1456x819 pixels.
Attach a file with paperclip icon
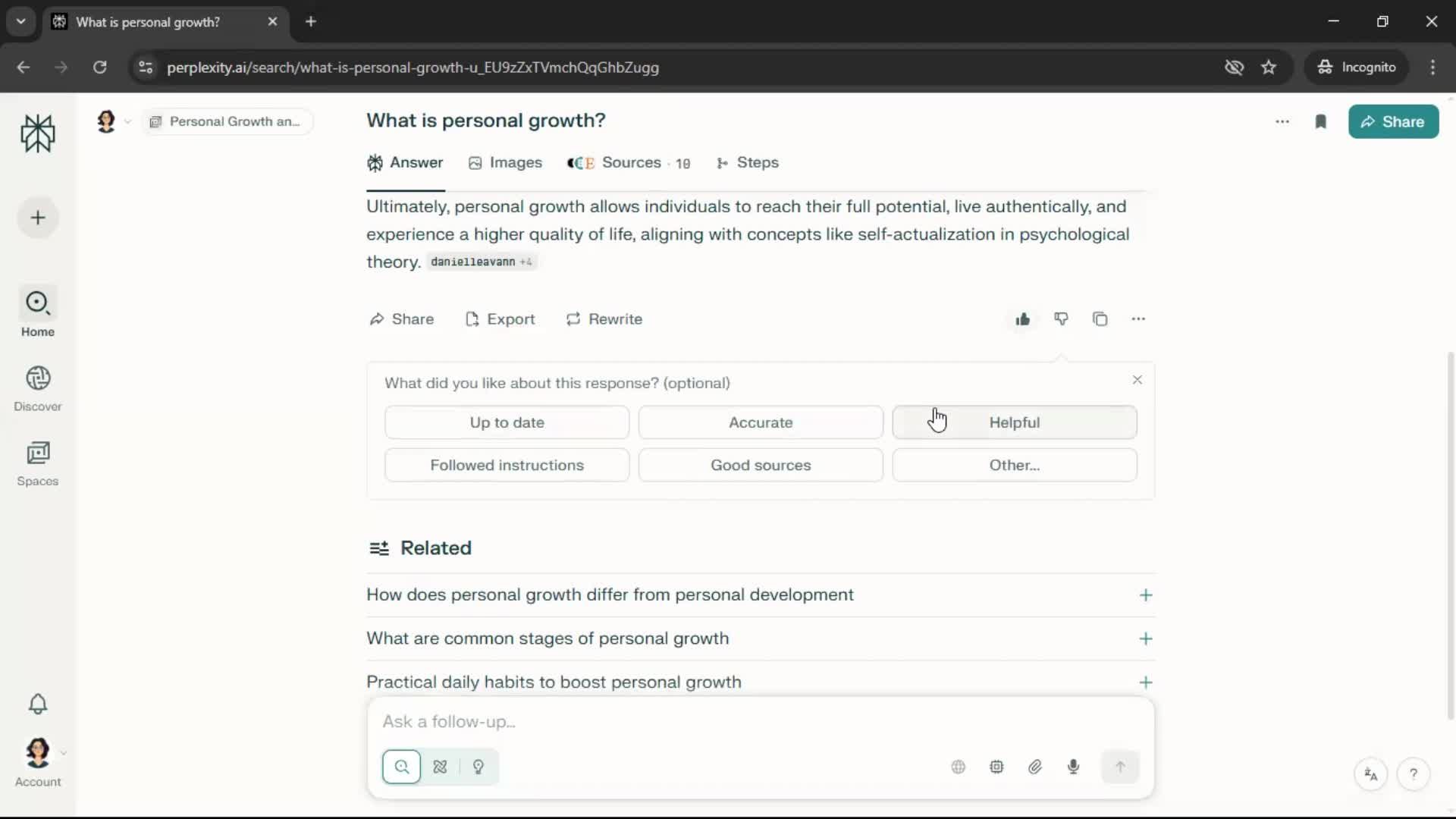click(x=1035, y=767)
